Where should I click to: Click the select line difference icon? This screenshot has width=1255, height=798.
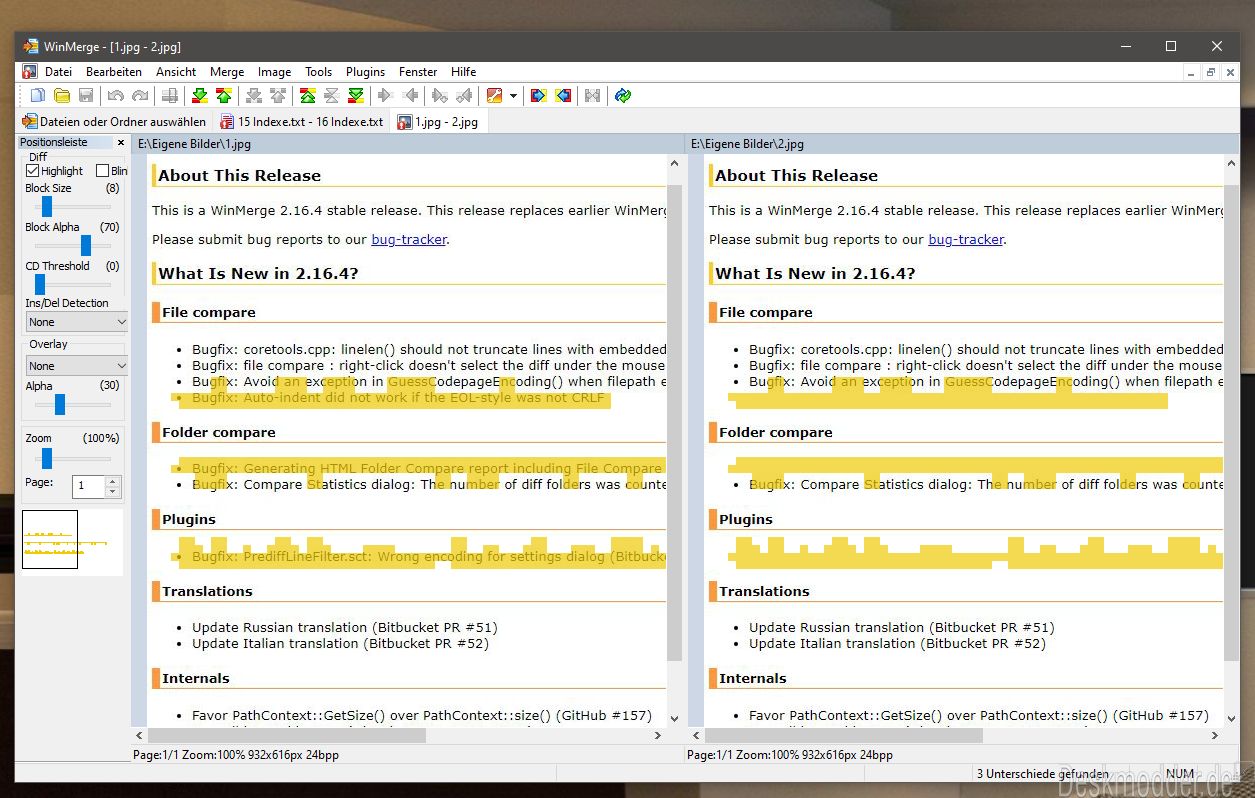coord(170,96)
